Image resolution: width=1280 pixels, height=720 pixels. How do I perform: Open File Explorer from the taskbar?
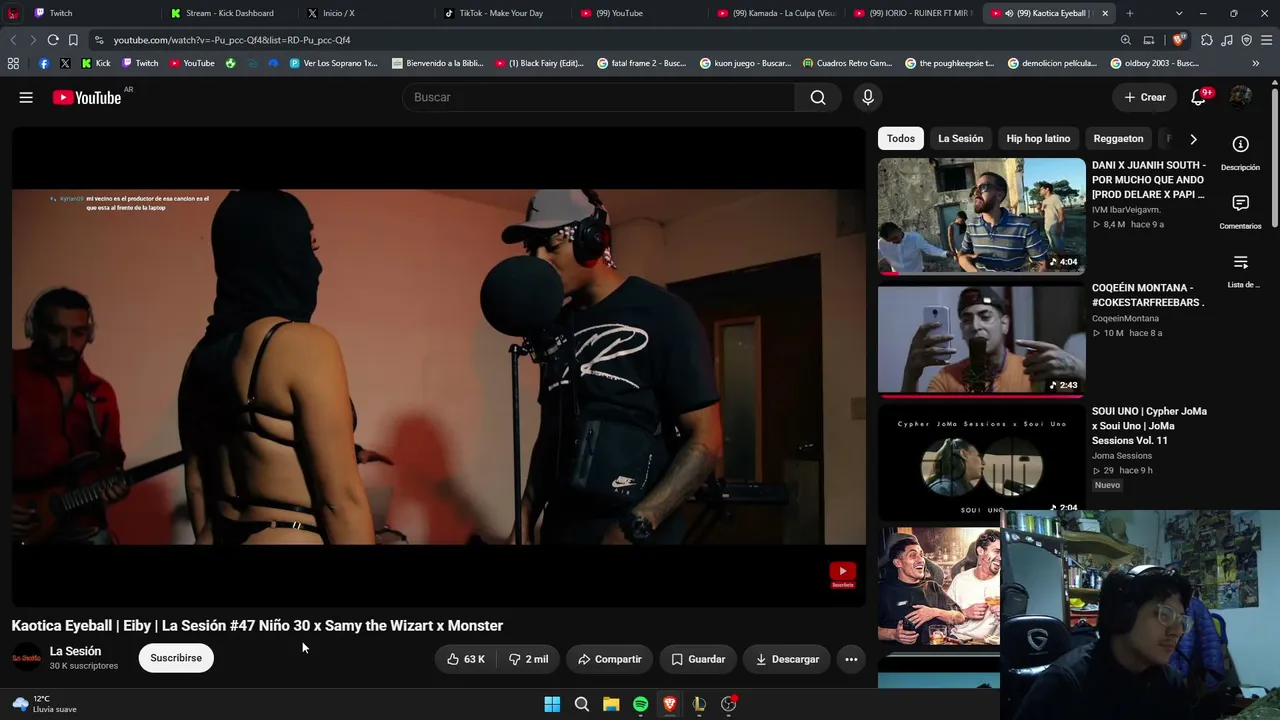(x=611, y=704)
